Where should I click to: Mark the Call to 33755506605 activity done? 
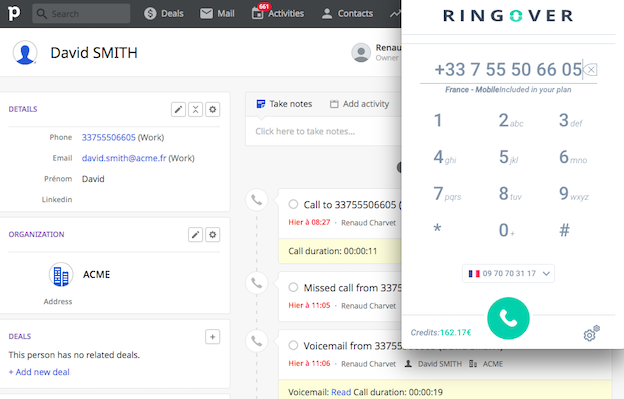click(x=293, y=204)
